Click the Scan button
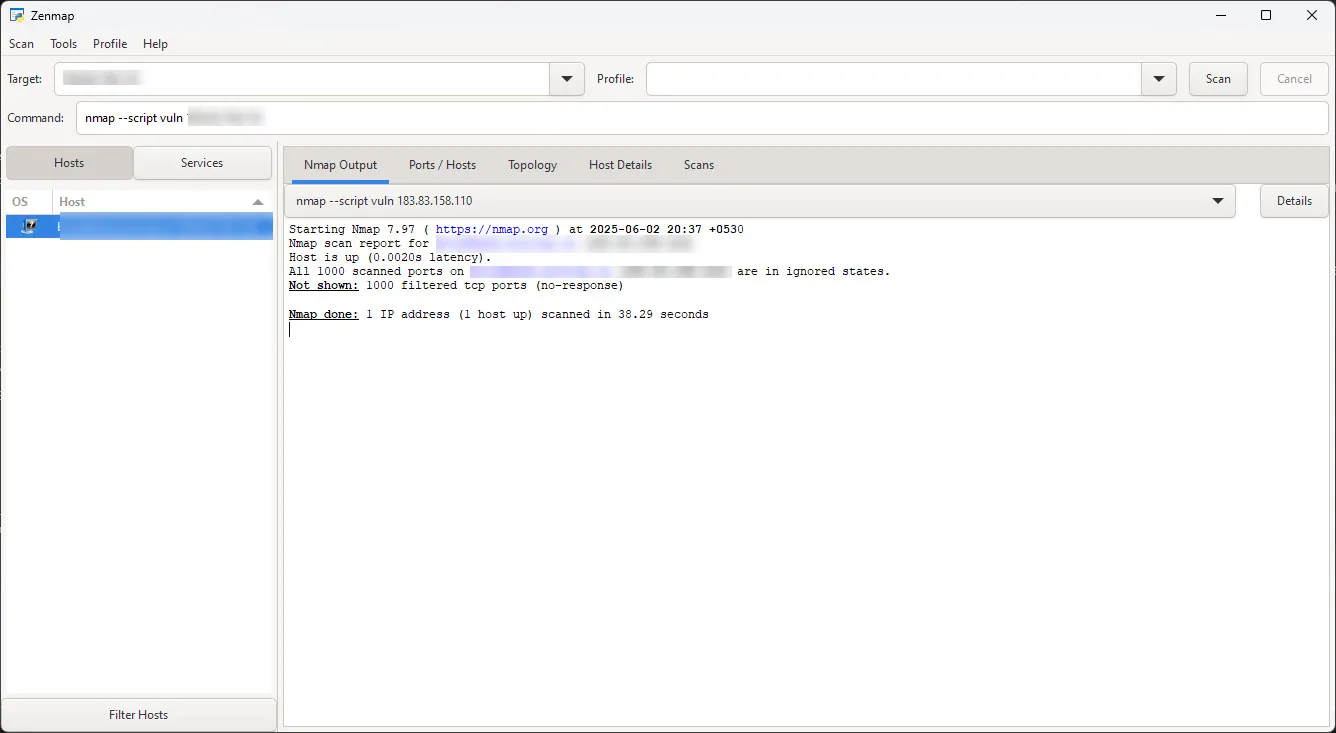Screen dimensions: 1336x733 (1218, 79)
